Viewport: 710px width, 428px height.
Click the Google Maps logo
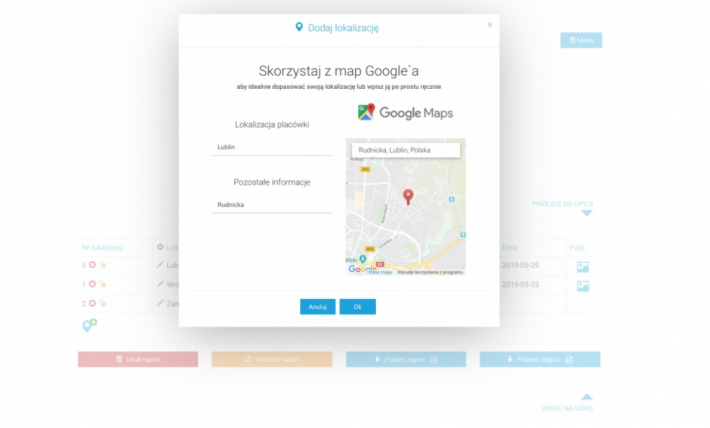click(405, 113)
